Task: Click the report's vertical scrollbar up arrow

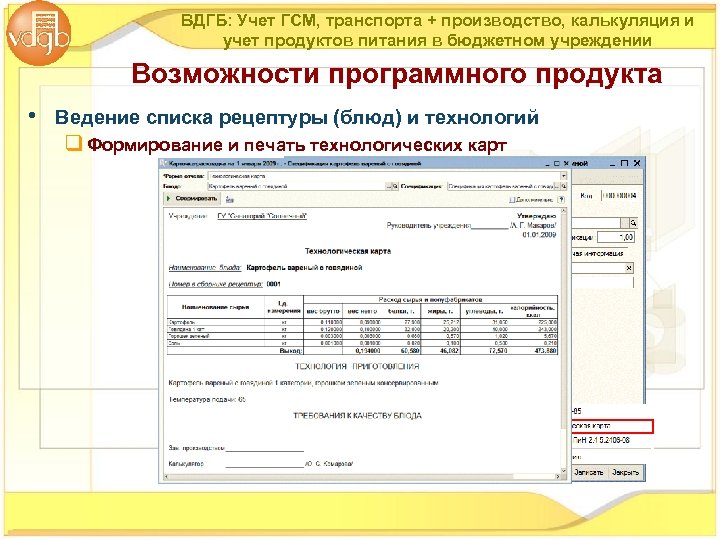Action: 564,211
